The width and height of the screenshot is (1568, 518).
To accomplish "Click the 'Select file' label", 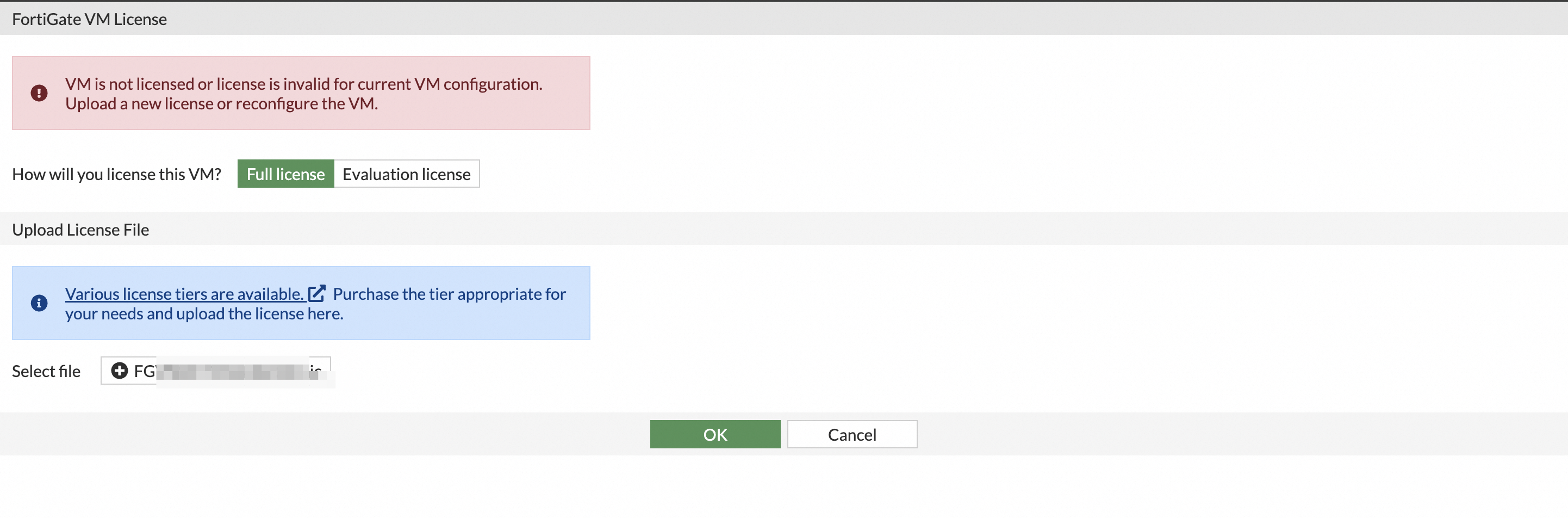I will (46, 371).
